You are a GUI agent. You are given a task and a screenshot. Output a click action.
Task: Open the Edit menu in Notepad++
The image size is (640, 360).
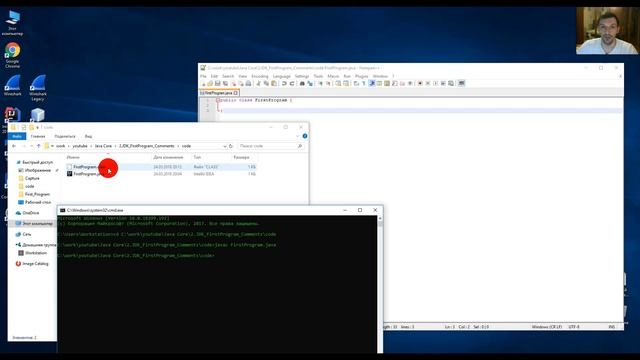pos(214,76)
